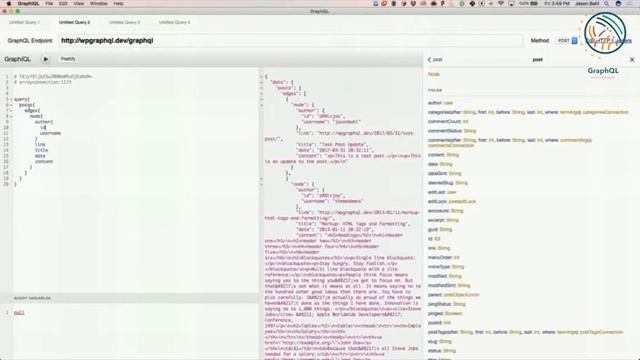Click the date field in docs
The height and width of the screenshot is (360, 640).
pos(433,164)
